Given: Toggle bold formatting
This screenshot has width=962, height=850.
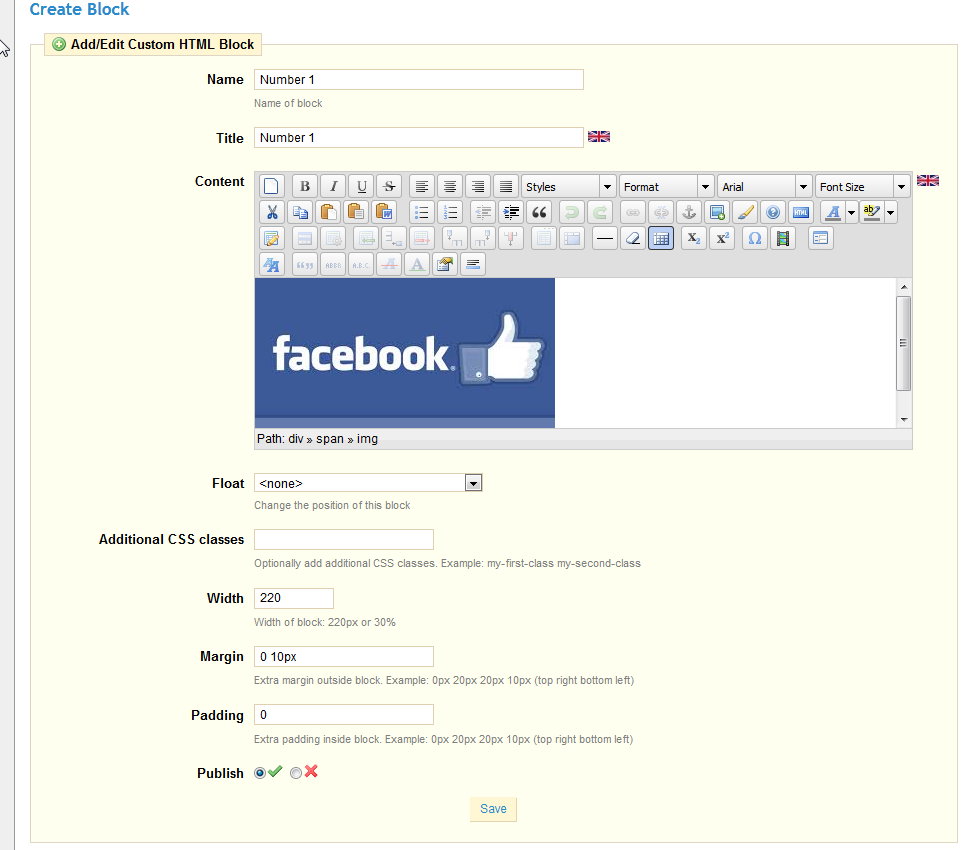Looking at the screenshot, I should [x=305, y=187].
